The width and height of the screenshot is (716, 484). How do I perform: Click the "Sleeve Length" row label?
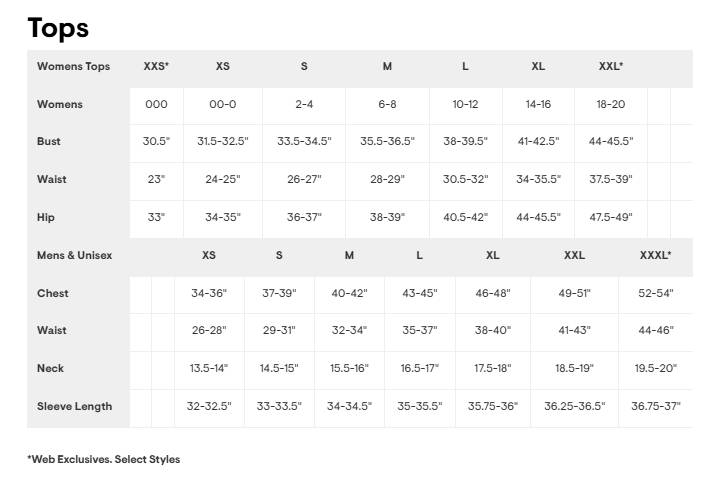[75, 406]
